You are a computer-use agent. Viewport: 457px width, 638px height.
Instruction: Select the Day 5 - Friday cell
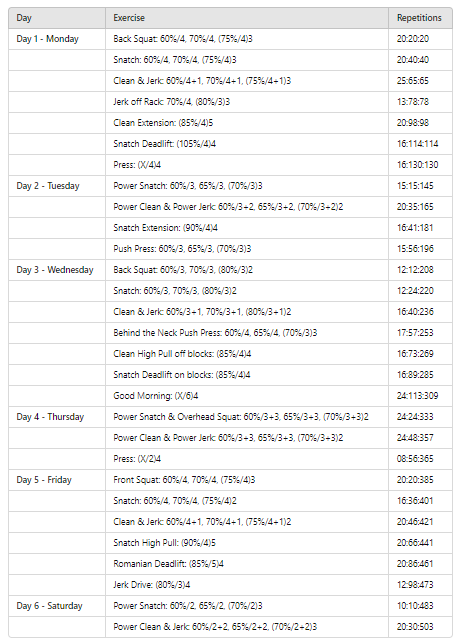point(57,480)
